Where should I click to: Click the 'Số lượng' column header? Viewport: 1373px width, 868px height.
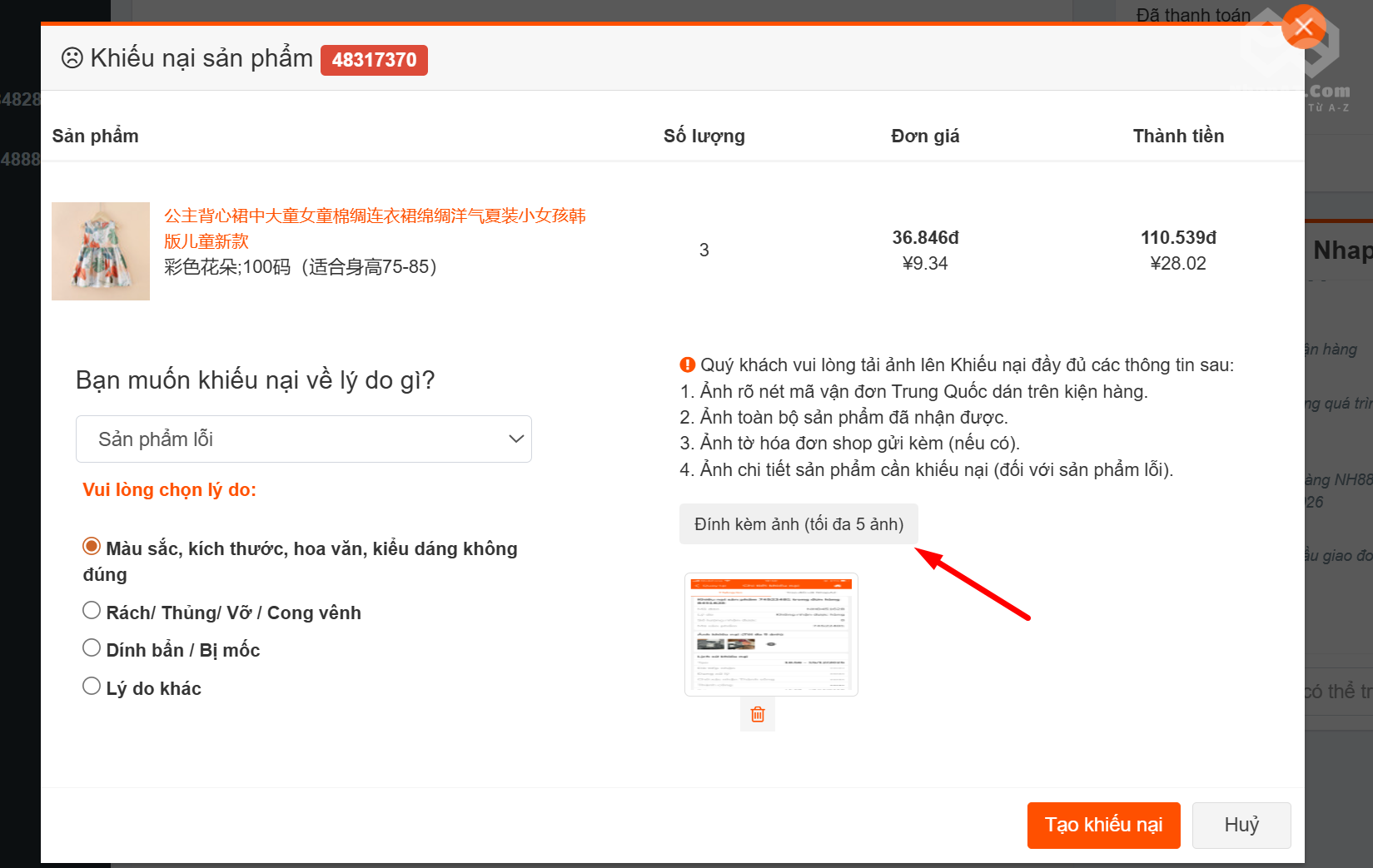tap(704, 136)
